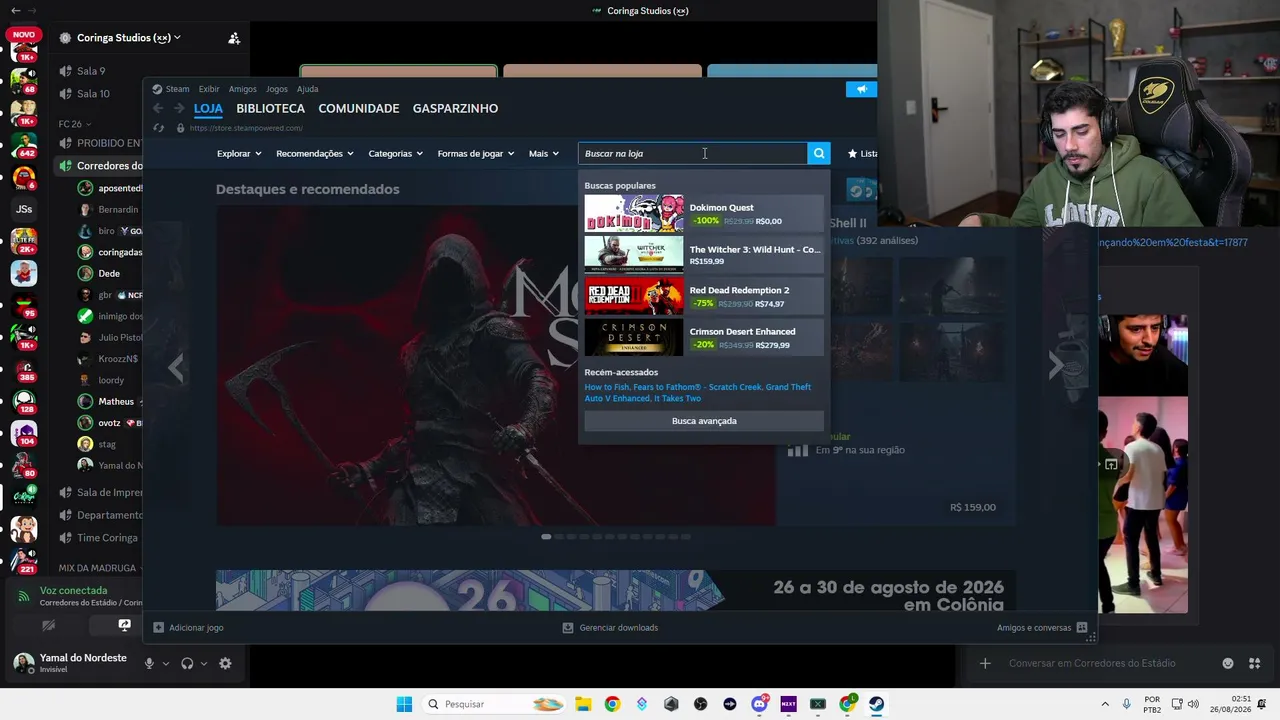Open File Explorer from the taskbar
Screen dimensions: 1280x720
583,704
